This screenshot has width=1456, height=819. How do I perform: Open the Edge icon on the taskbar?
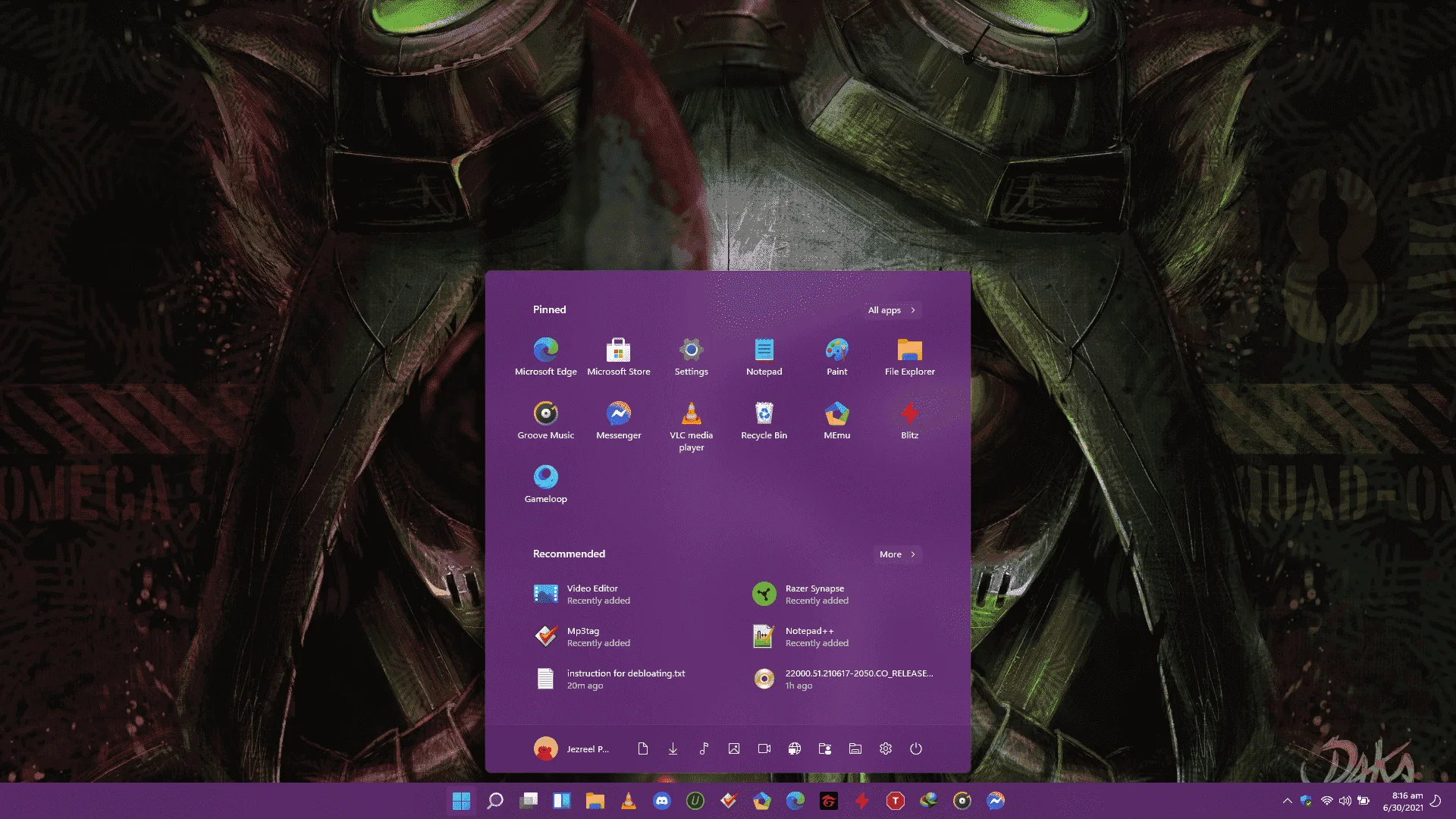click(795, 801)
